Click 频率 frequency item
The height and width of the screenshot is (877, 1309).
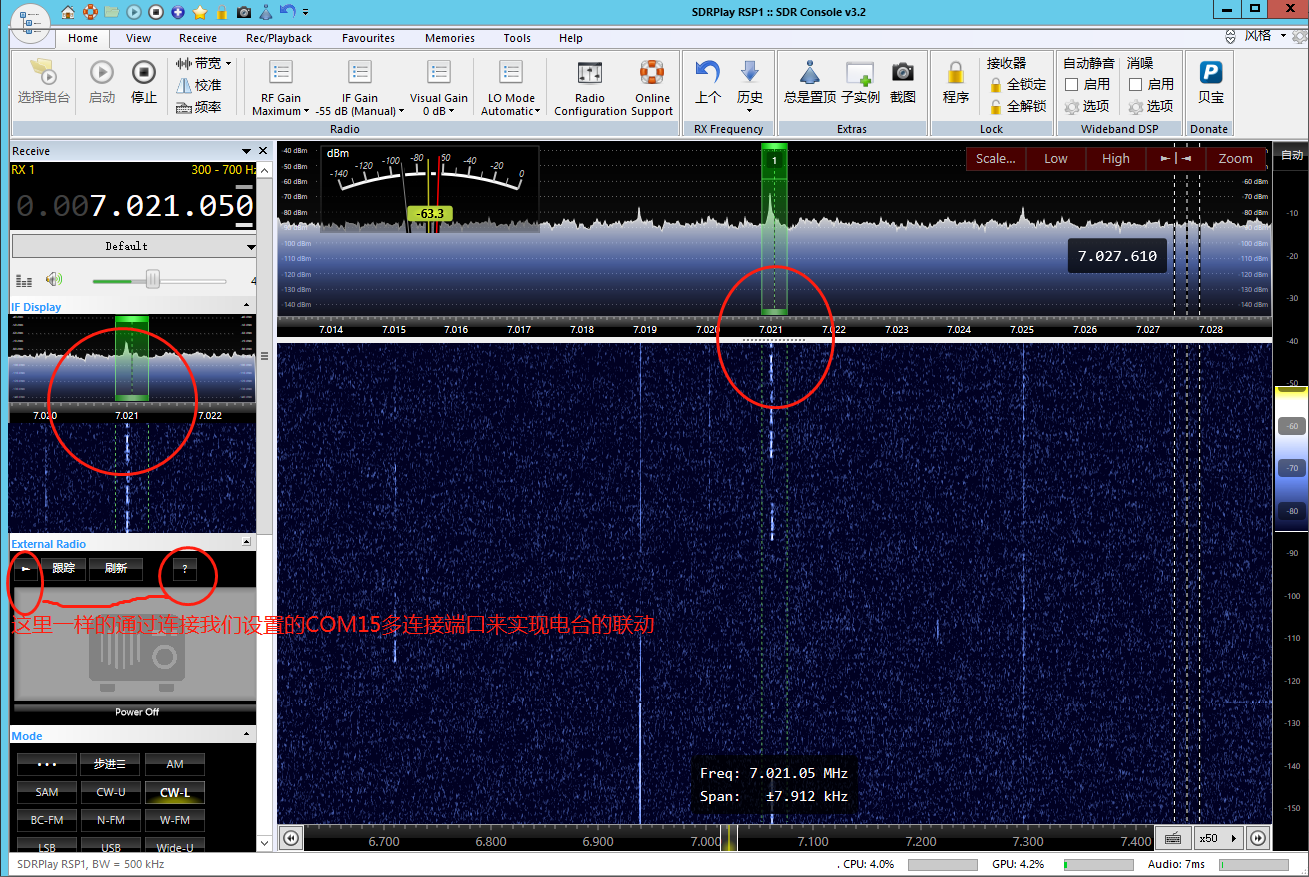199,107
